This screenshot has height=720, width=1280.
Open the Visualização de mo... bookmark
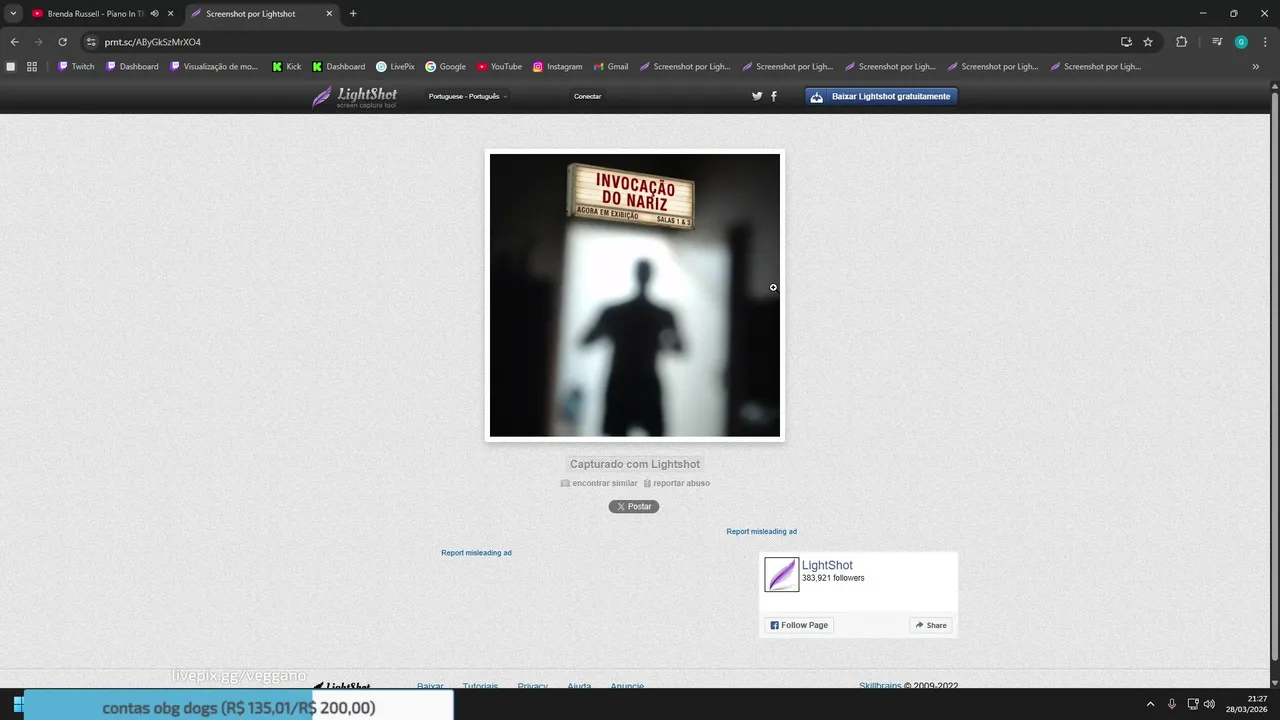click(x=214, y=67)
